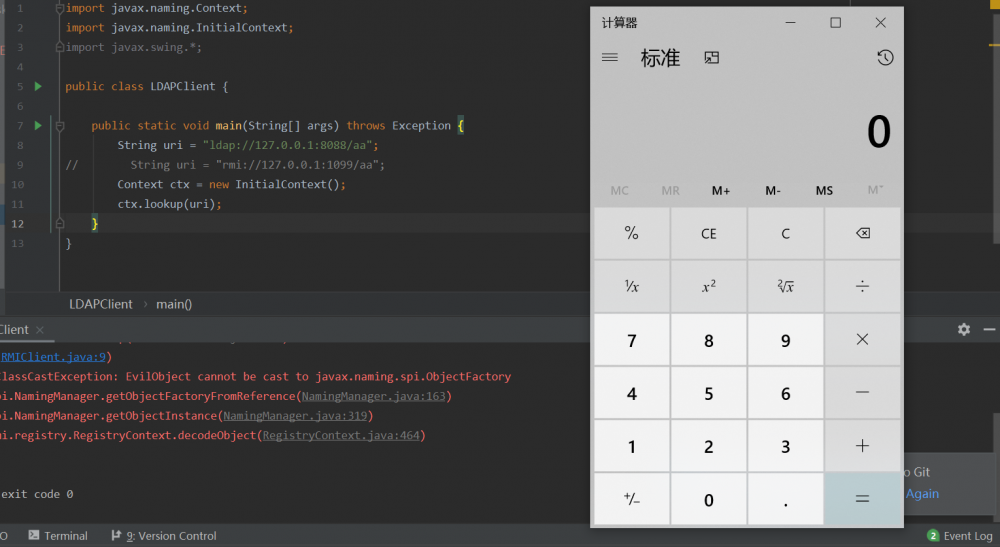1000x547 pixels.
Task: Open the RMIClient.java:9 stack trace link
Action: (56, 357)
